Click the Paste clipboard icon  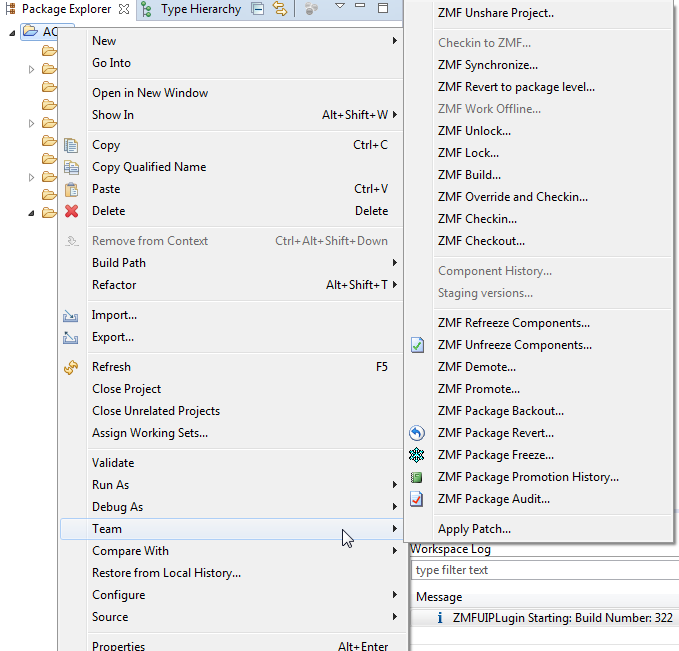coord(71,189)
